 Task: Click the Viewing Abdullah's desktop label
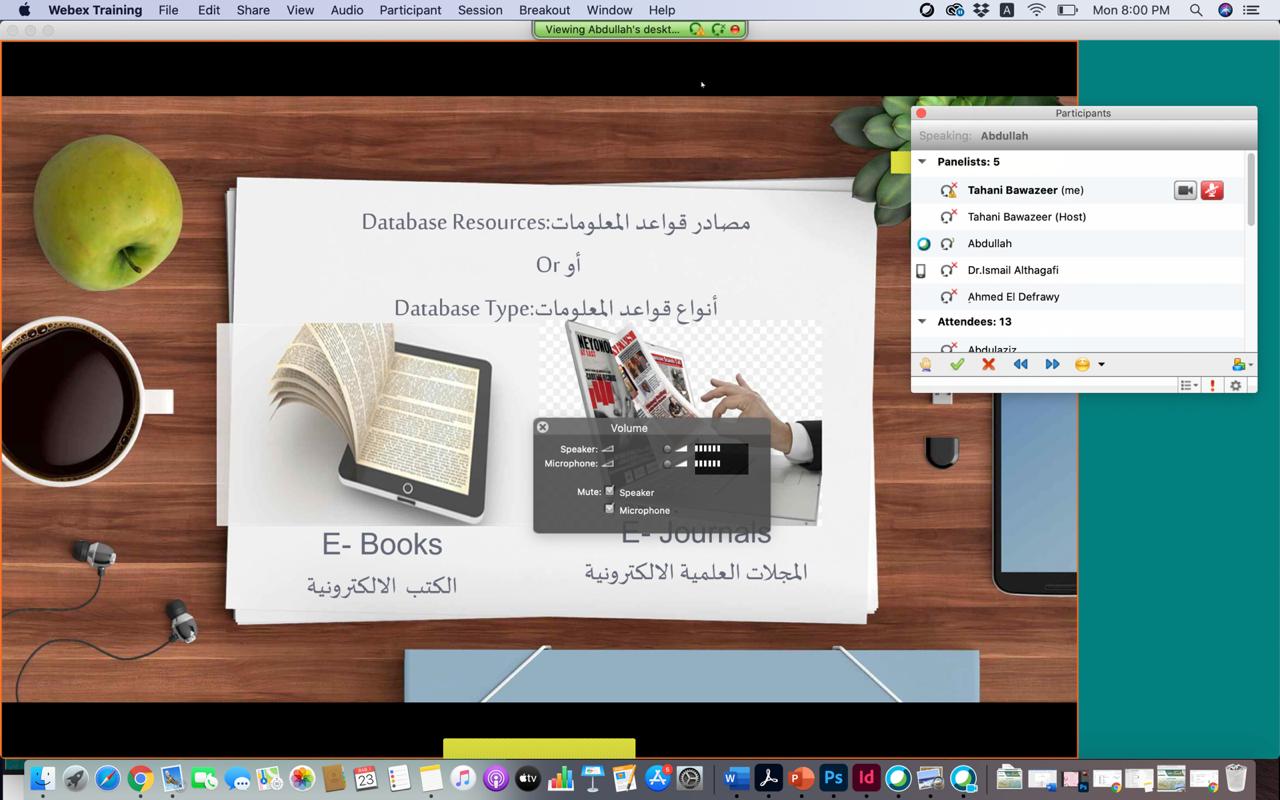click(x=612, y=29)
